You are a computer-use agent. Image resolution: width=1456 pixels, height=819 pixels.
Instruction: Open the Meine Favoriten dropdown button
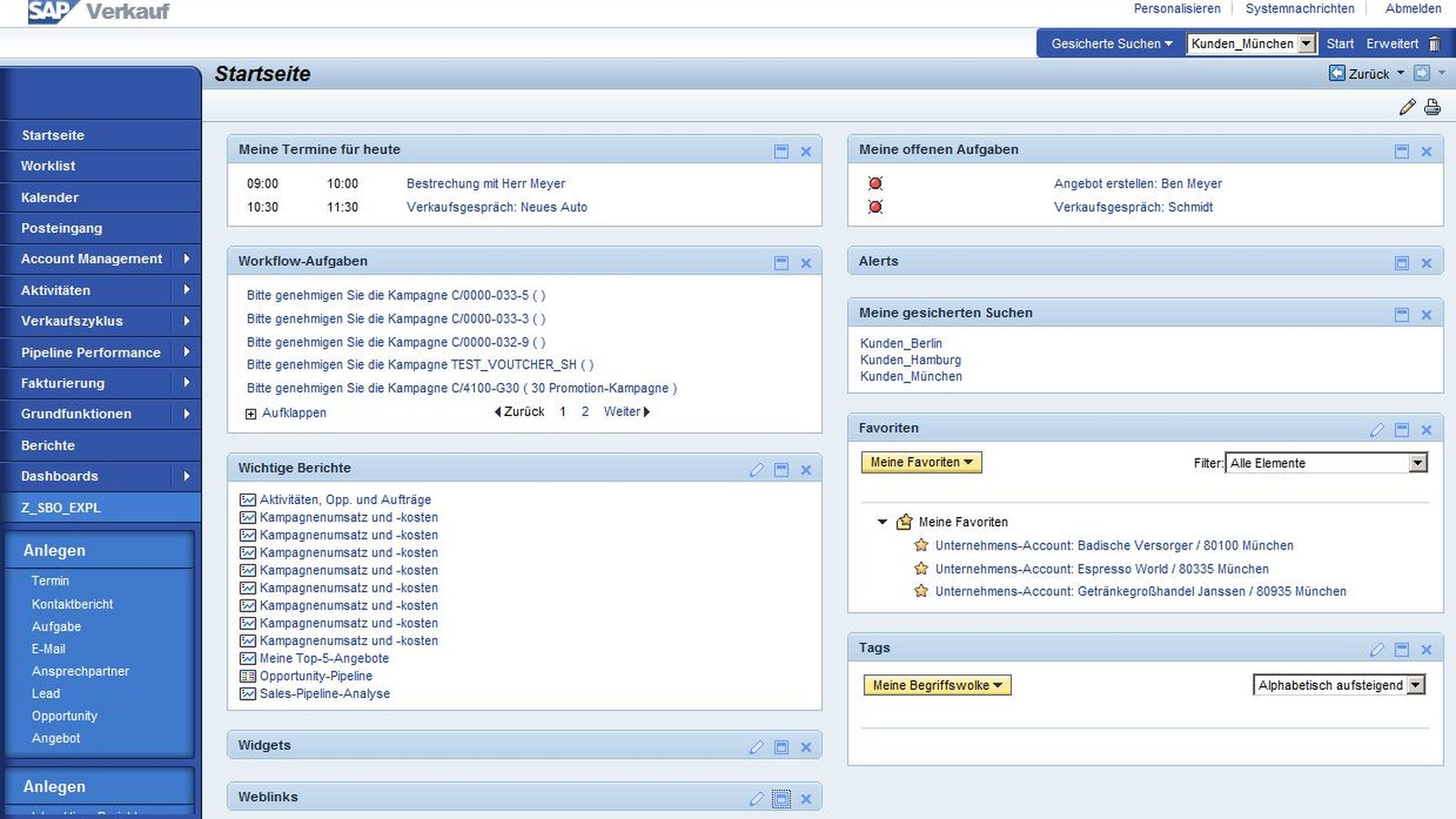(x=921, y=462)
